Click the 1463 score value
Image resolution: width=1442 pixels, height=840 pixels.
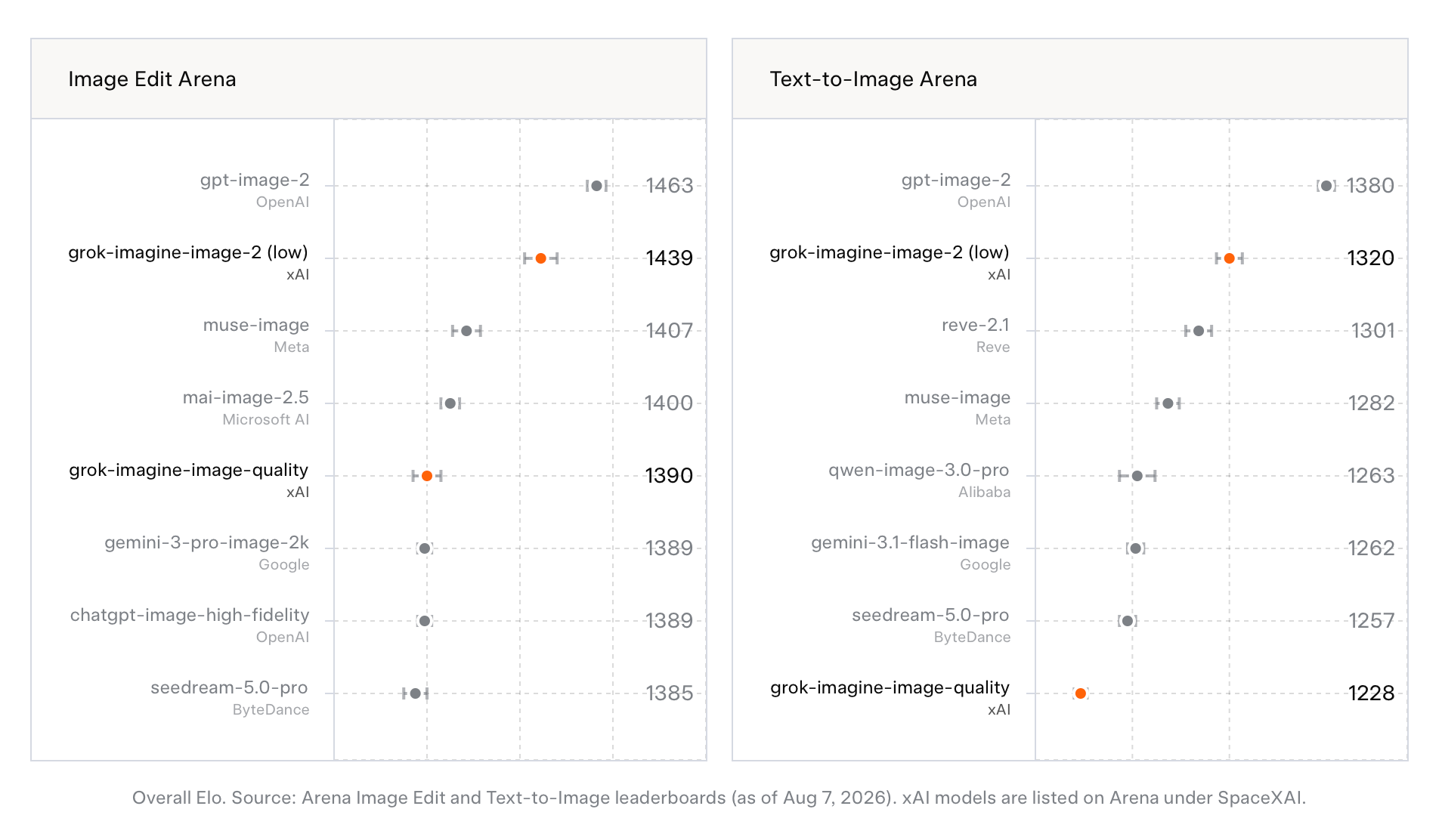669,186
